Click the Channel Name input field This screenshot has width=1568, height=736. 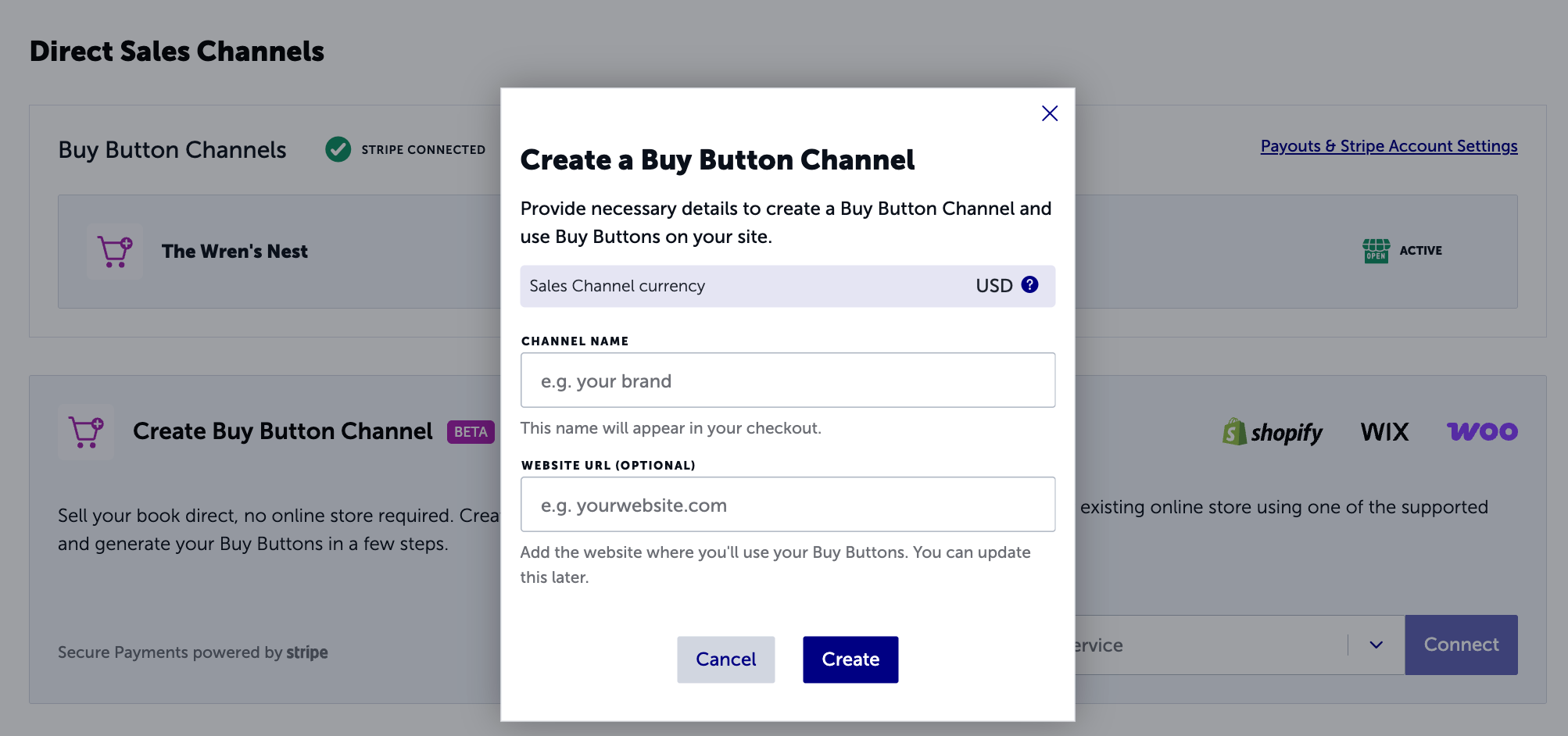click(788, 380)
